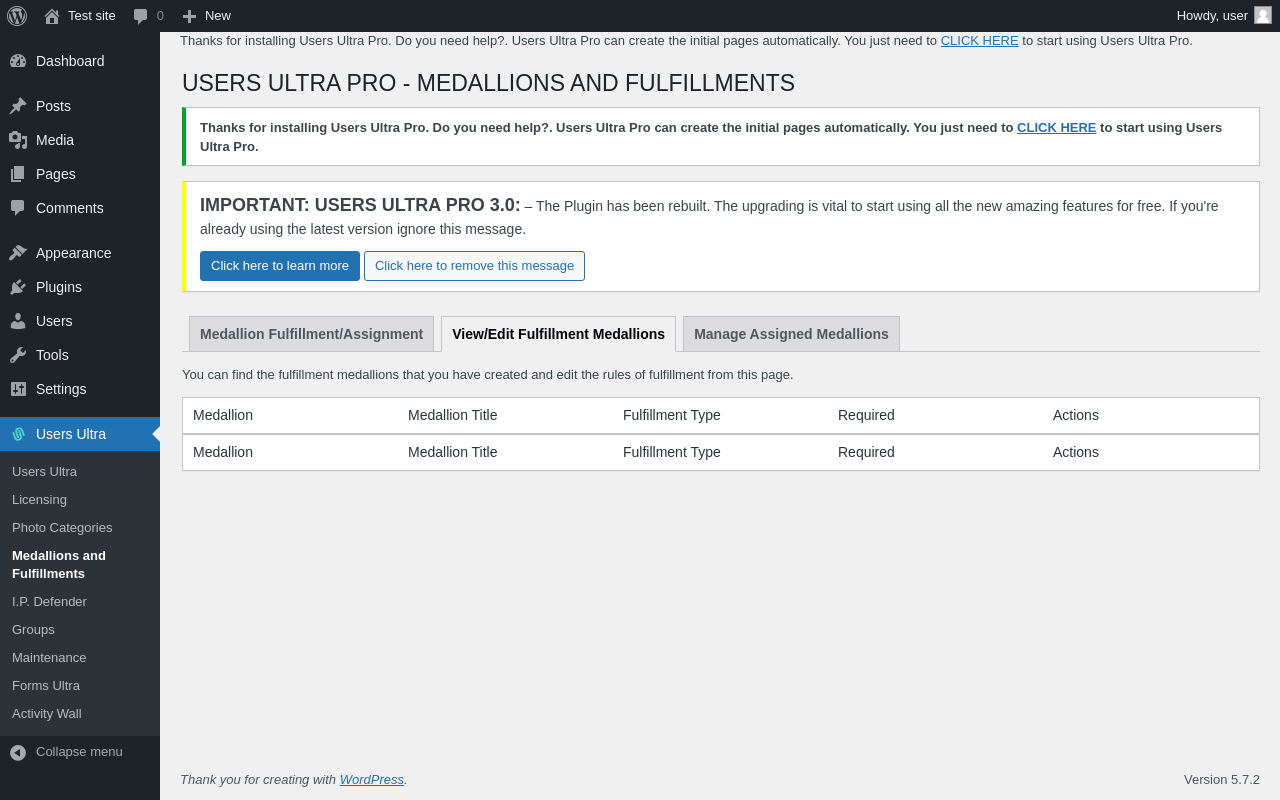Open the WordPress link in footer
This screenshot has height=800, width=1280.
point(371,780)
